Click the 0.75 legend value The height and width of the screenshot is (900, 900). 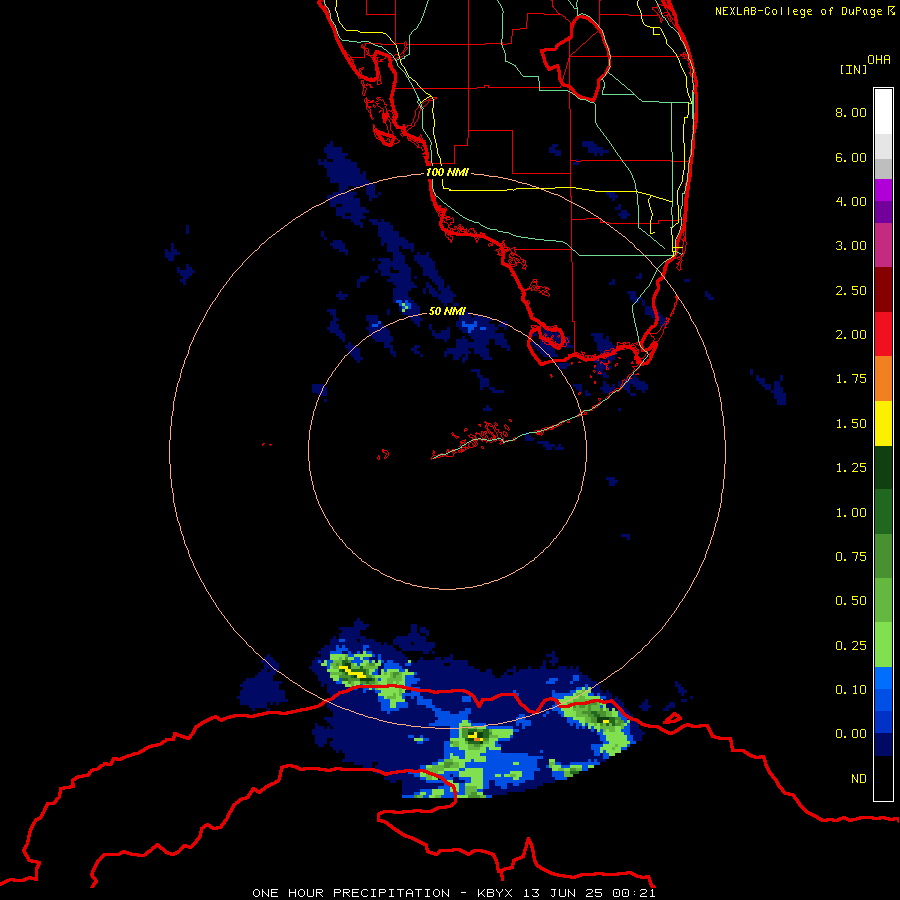(851, 557)
